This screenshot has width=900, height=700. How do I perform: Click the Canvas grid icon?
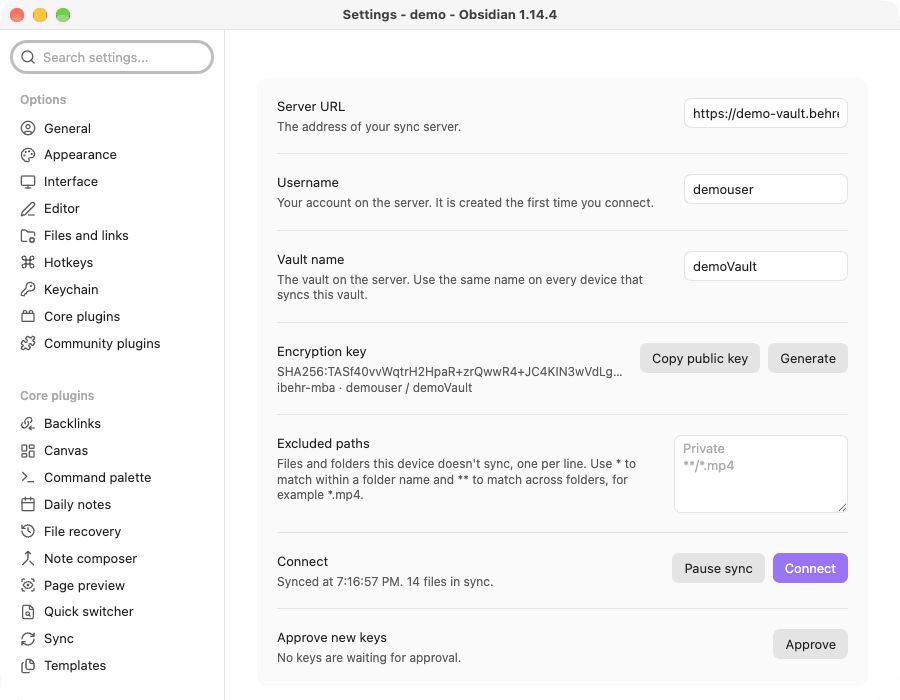point(28,450)
